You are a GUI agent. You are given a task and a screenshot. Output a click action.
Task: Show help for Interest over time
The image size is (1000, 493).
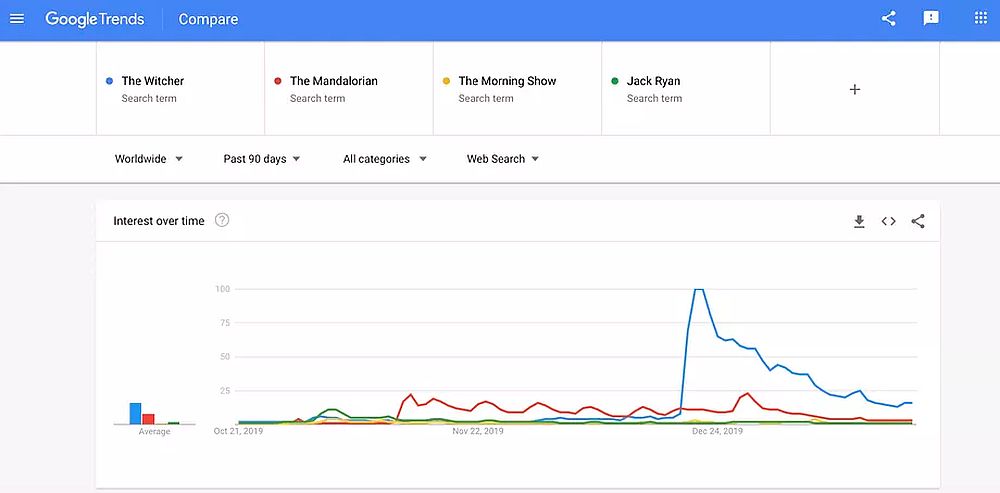pos(222,220)
